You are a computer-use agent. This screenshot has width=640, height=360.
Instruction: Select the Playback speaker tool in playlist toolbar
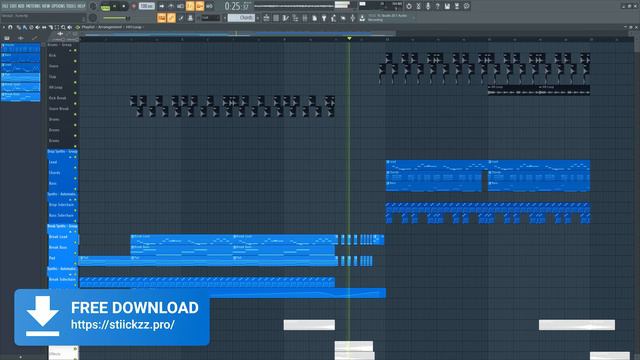pos(69,27)
